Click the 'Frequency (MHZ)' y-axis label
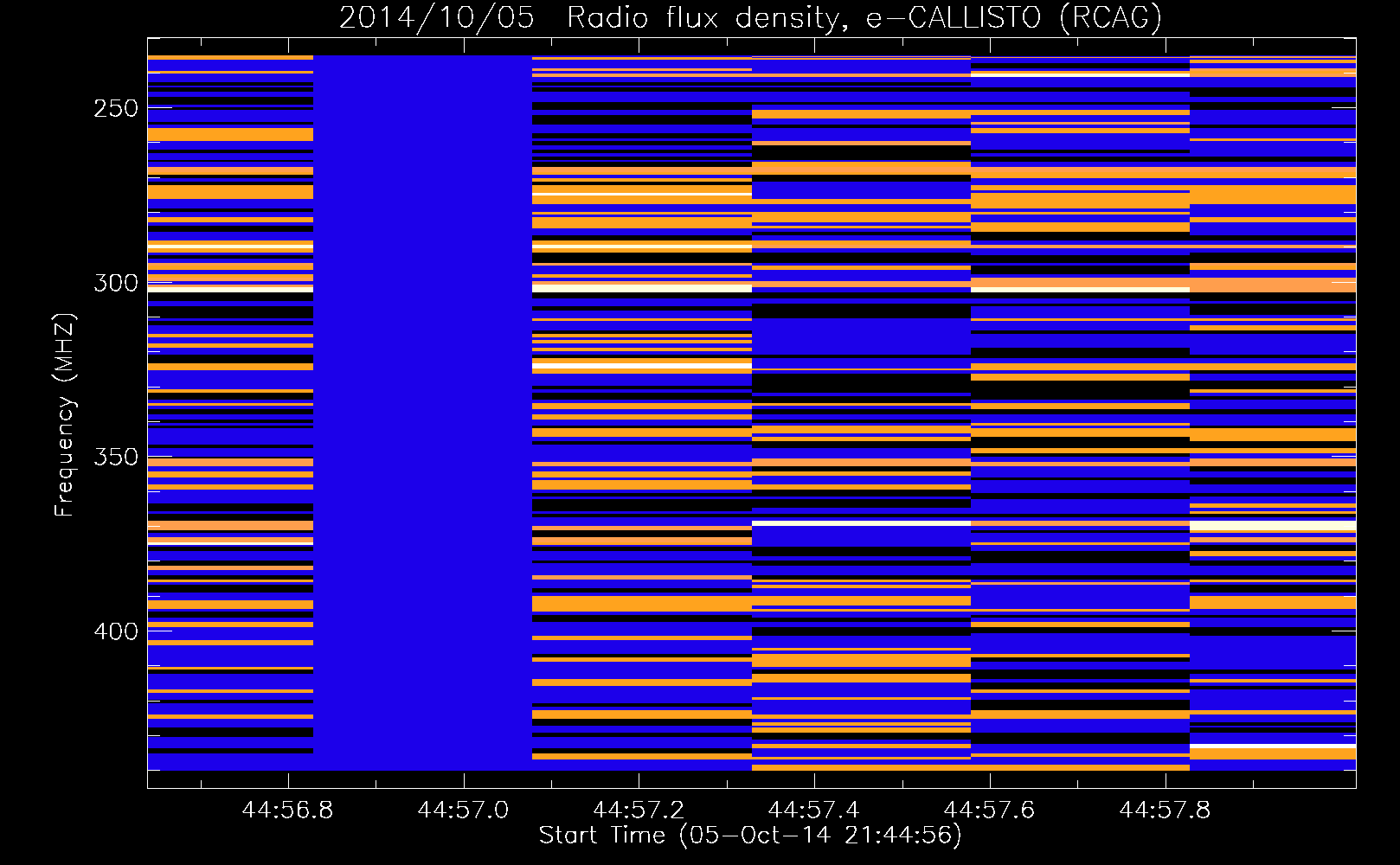 65,415
